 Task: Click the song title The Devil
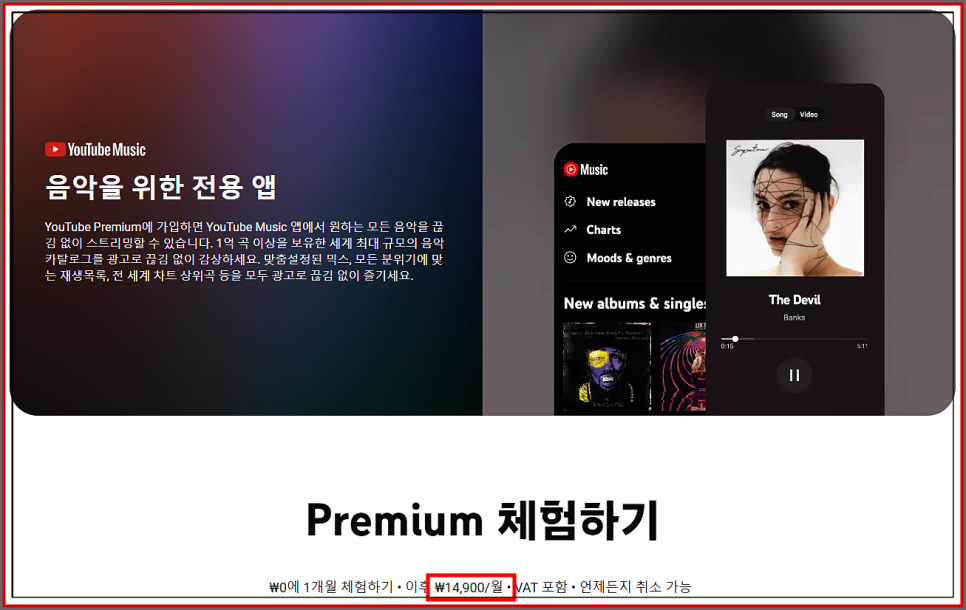click(x=794, y=300)
